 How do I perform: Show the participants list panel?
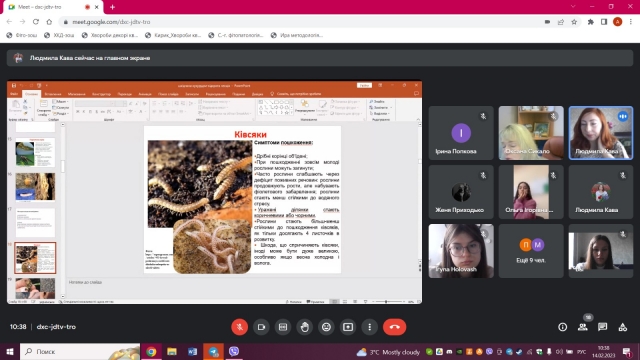coord(582,327)
